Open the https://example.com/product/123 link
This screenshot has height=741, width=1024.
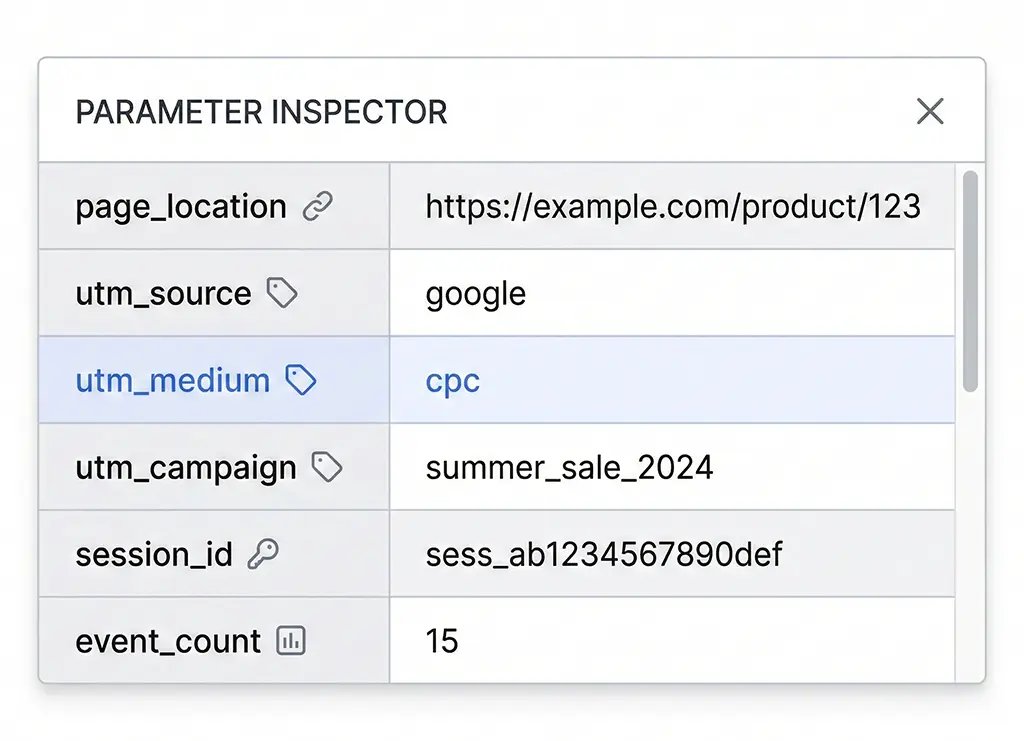coord(673,205)
